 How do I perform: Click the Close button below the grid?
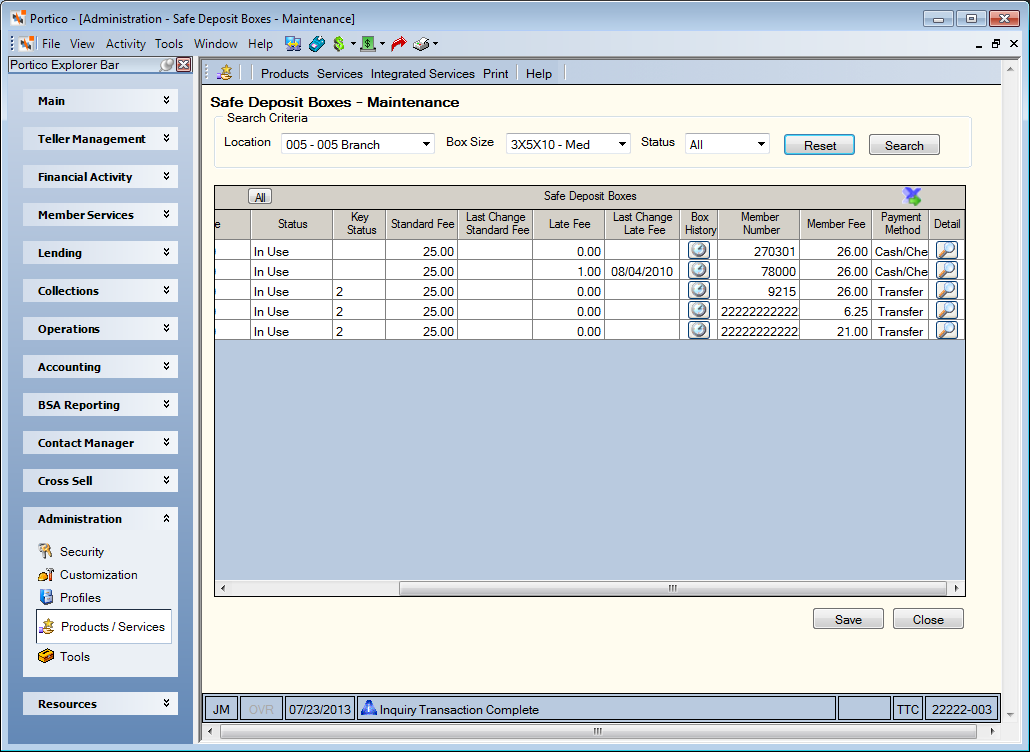[x=928, y=619]
